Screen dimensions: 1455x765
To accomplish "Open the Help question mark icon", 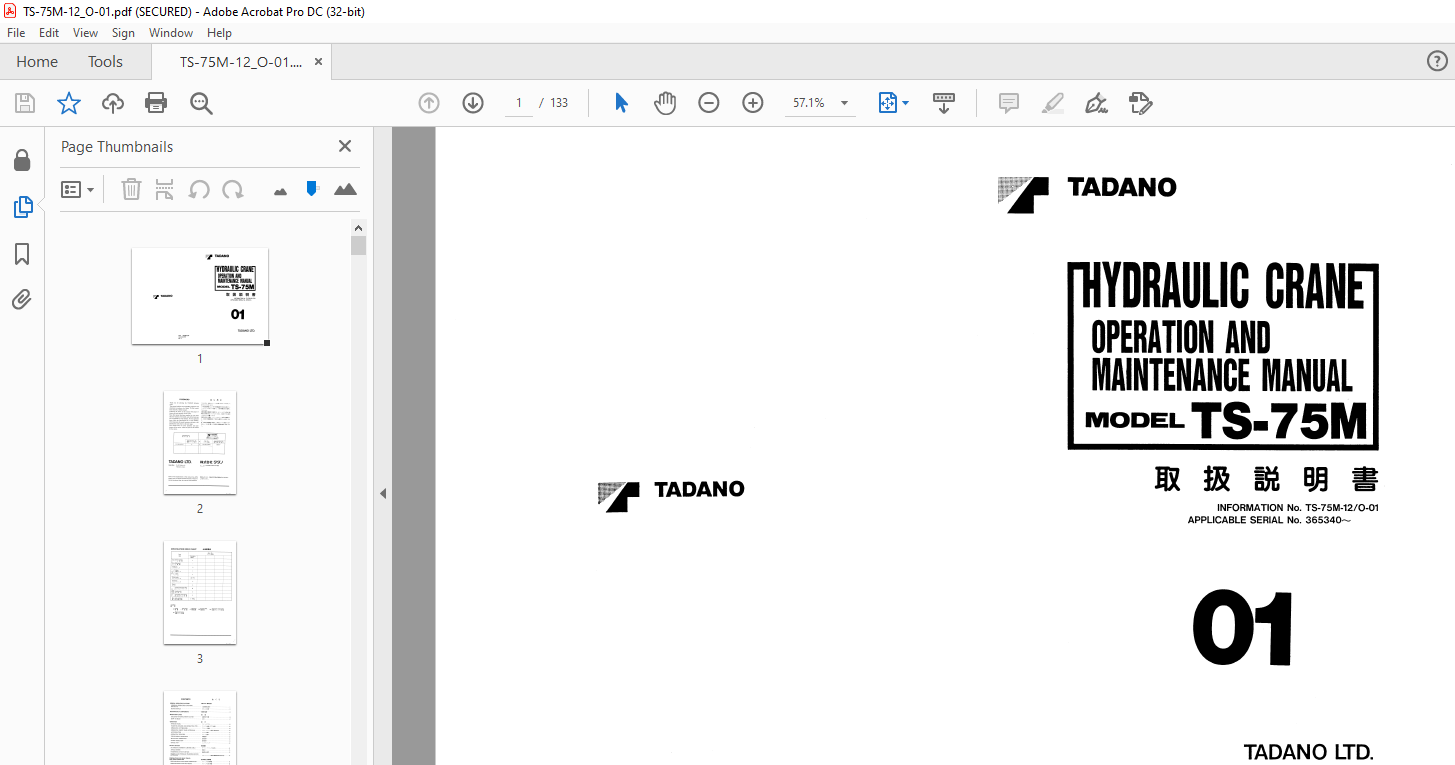I will tap(1436, 61).
